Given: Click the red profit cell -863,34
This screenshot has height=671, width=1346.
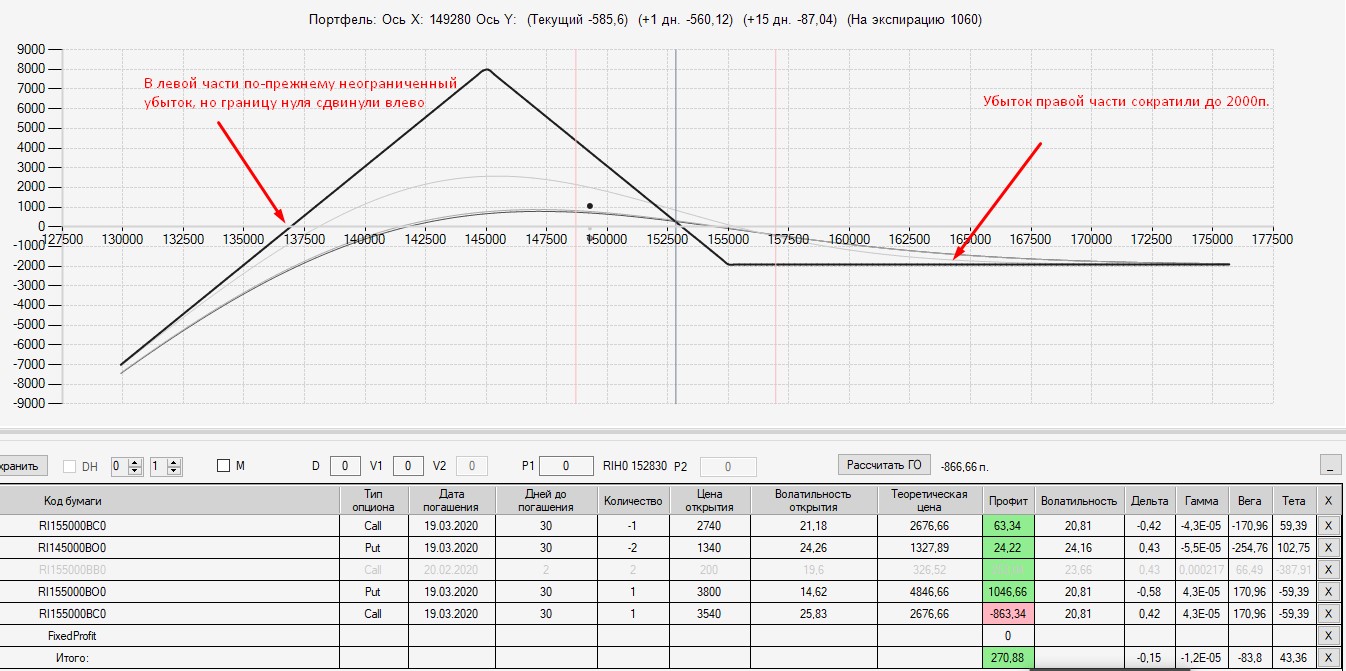Looking at the screenshot, I should tap(1008, 614).
